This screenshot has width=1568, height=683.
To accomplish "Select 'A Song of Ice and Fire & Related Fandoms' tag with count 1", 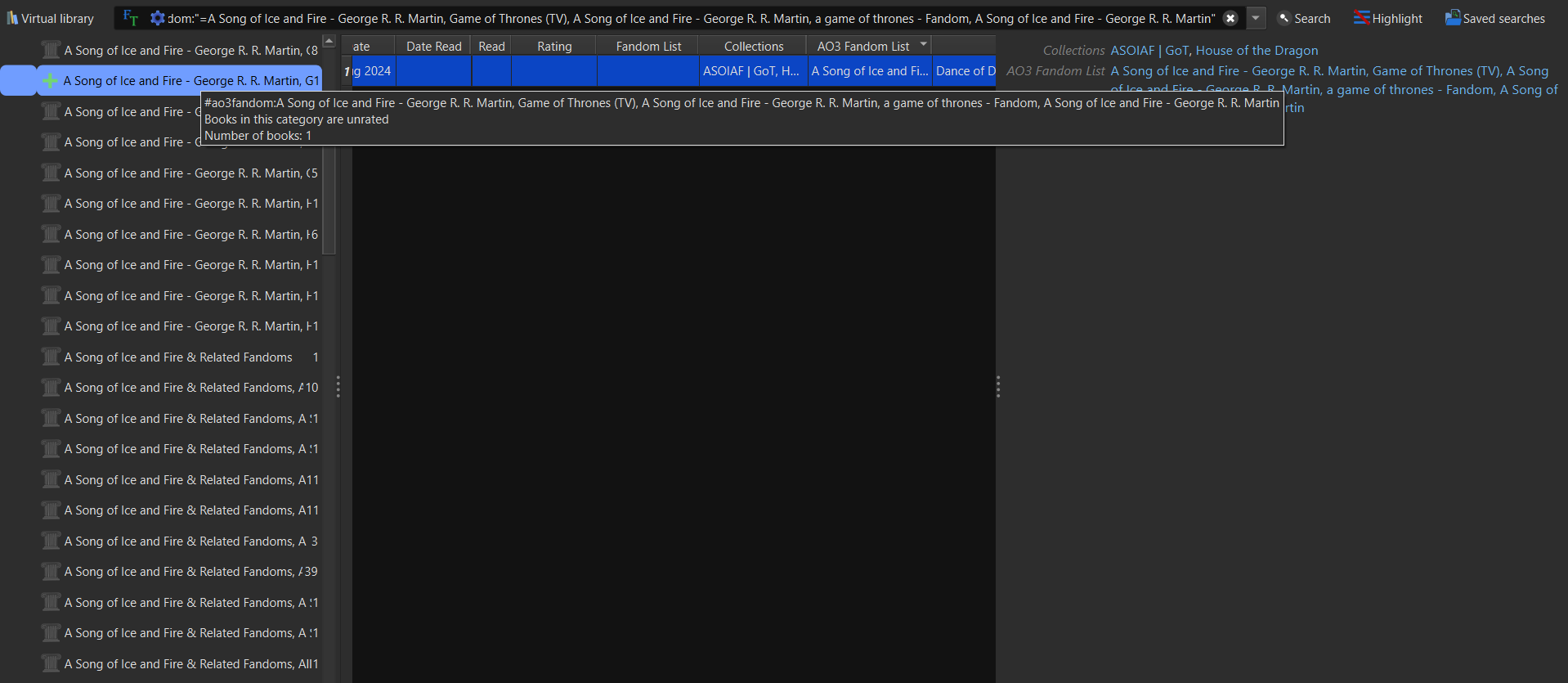I will pos(181,357).
